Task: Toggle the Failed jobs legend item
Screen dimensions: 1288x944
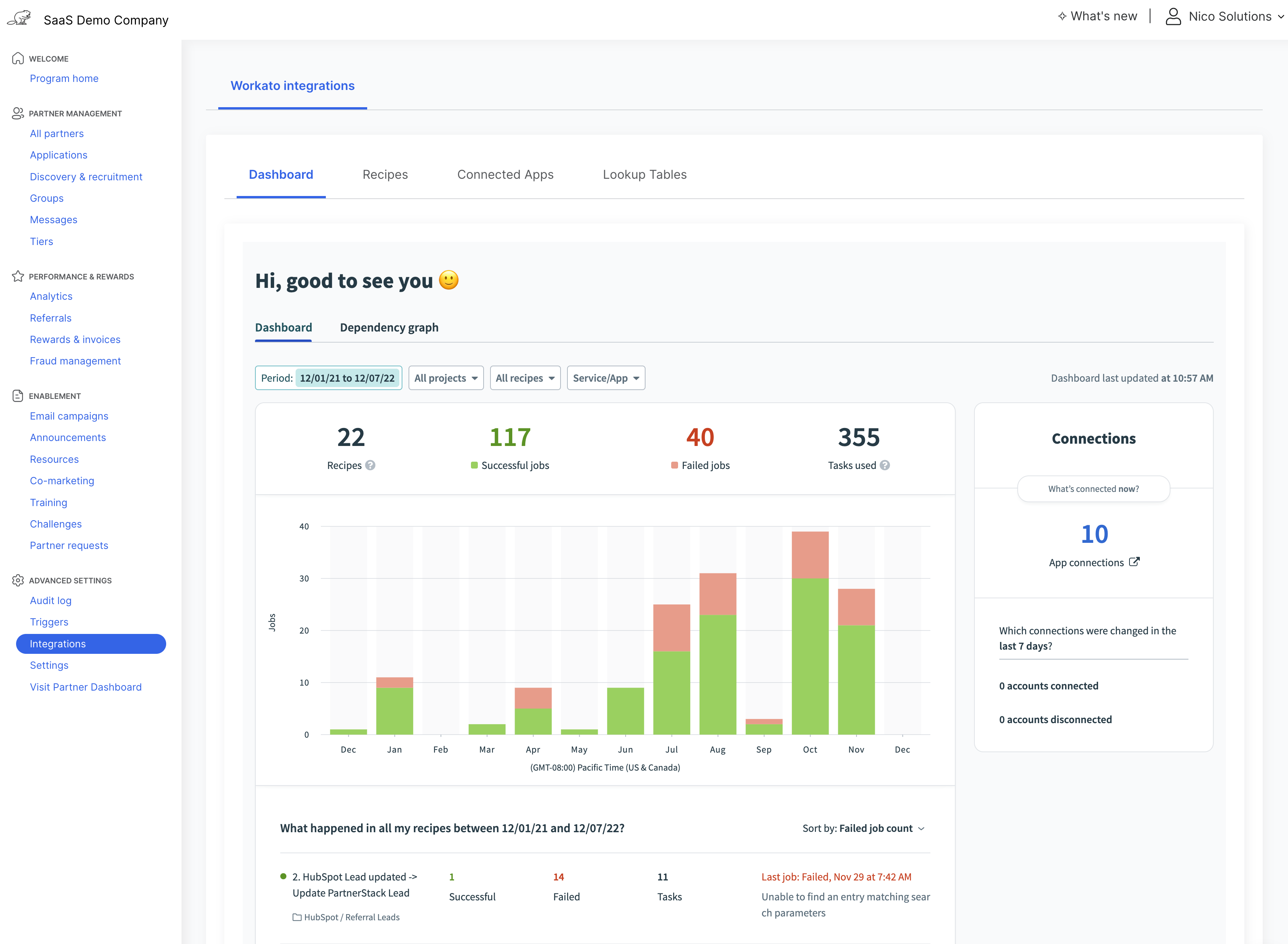Action: (700, 465)
